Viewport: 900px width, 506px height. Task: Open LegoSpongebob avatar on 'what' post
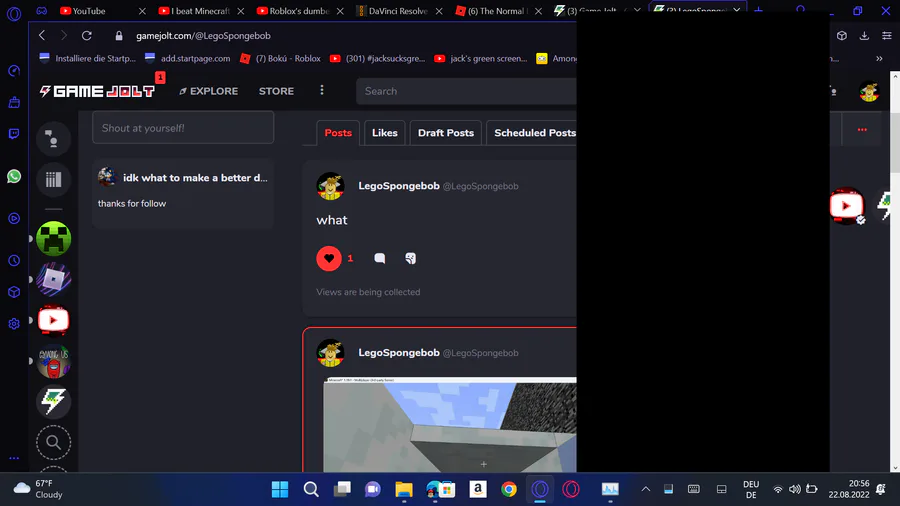[x=331, y=186]
